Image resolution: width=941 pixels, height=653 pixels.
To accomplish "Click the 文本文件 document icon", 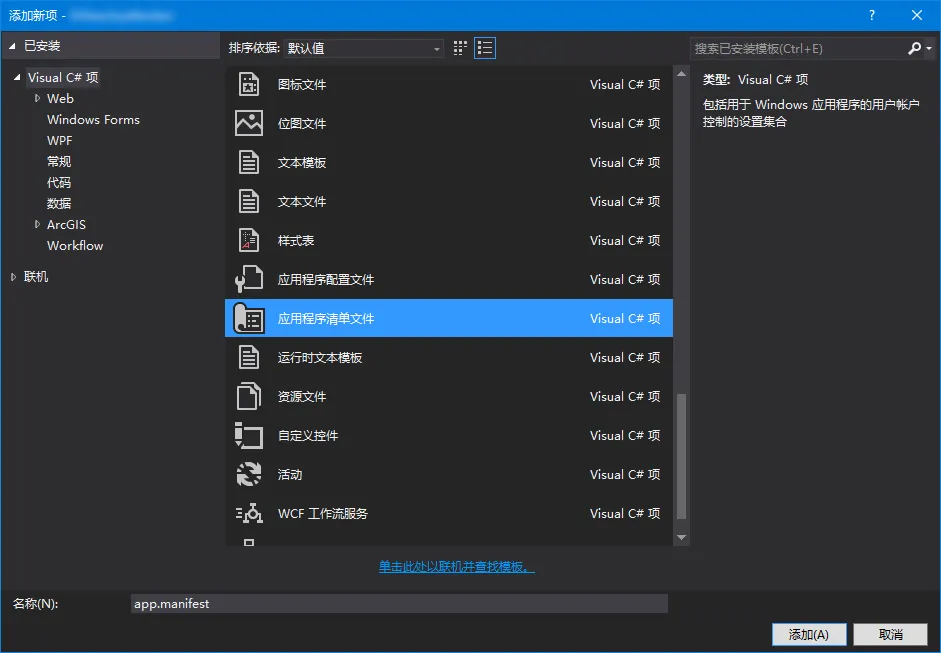I will click(x=248, y=201).
